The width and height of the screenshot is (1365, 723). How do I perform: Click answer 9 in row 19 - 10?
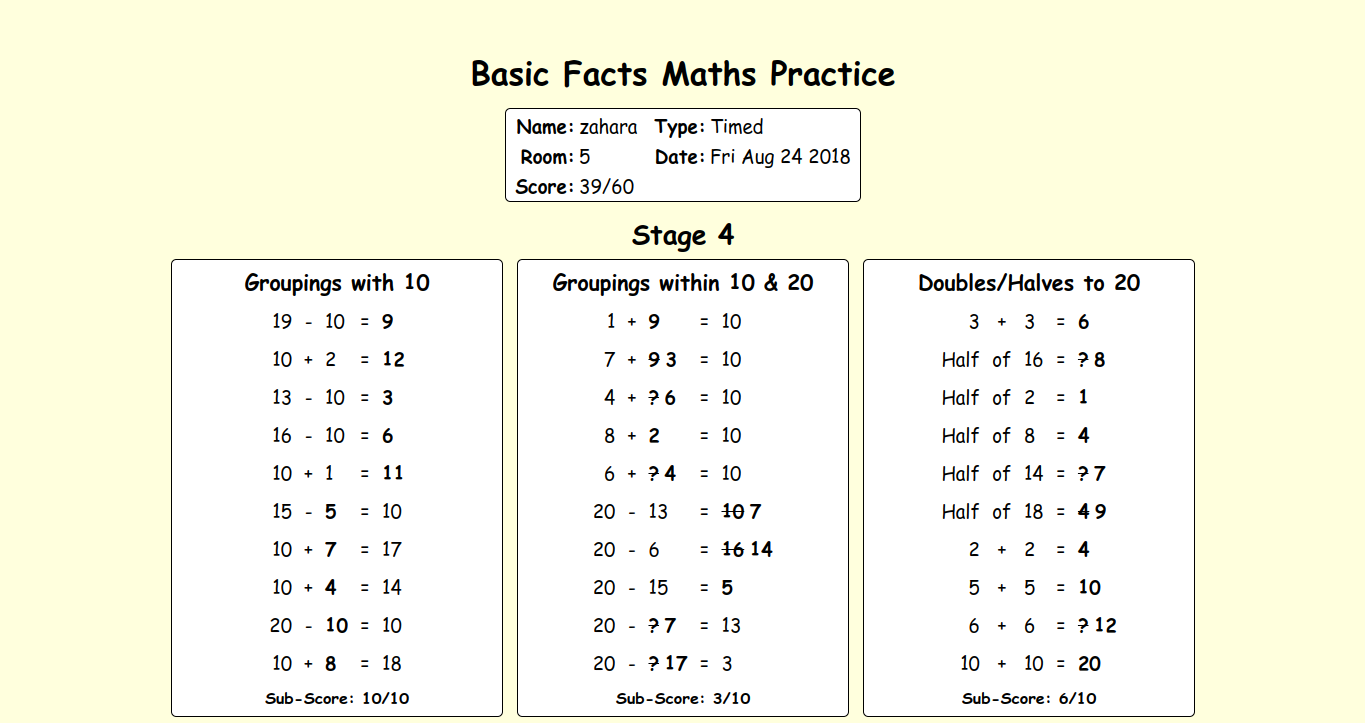[388, 322]
